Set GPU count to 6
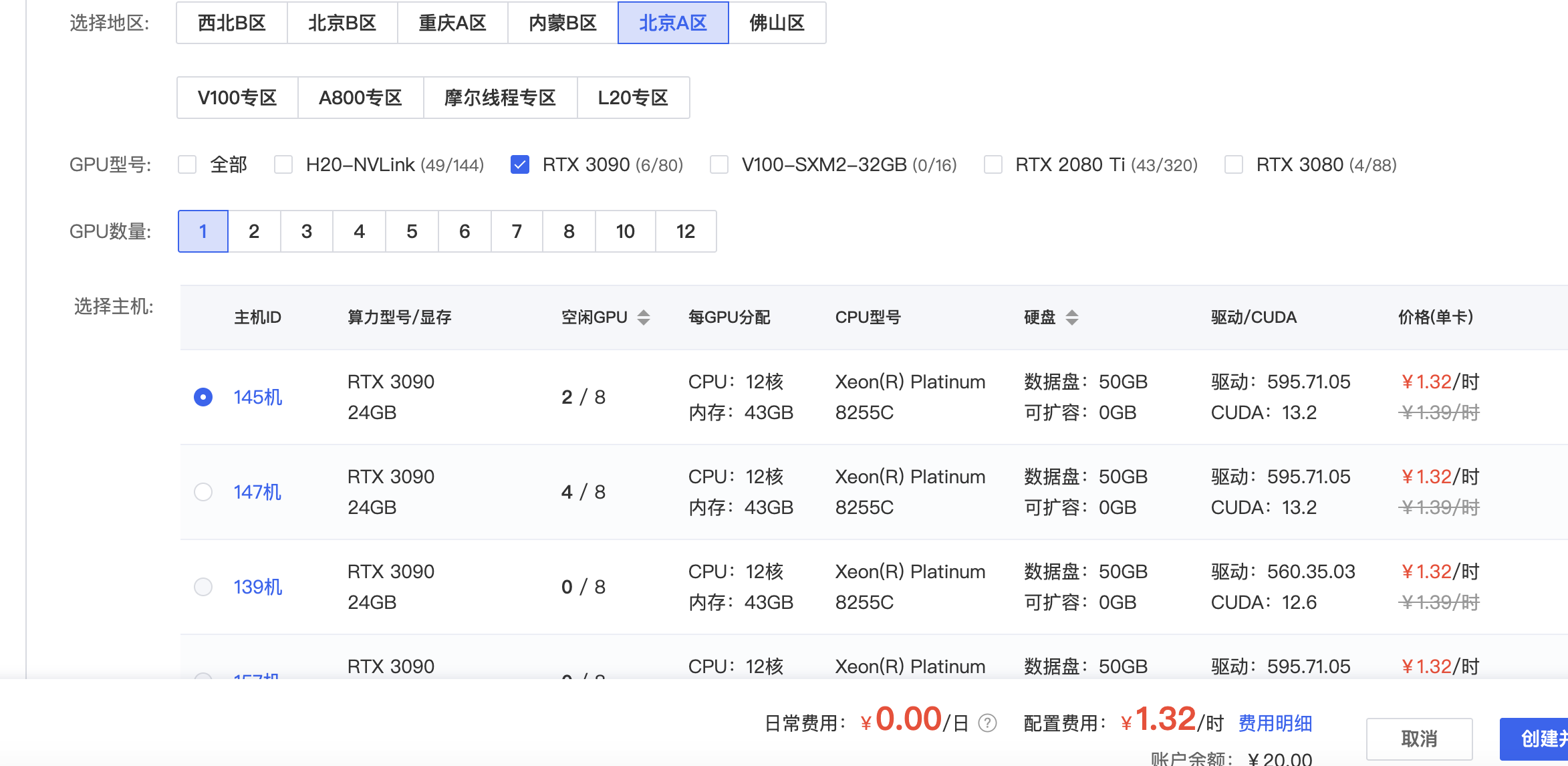The image size is (1568, 766). tap(465, 231)
